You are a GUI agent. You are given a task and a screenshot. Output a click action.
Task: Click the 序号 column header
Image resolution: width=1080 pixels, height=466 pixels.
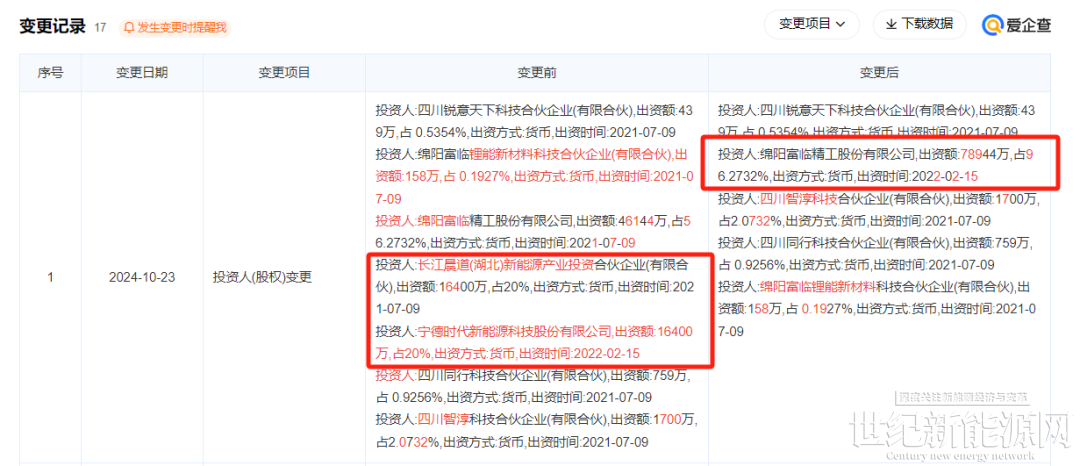[x=50, y=72]
